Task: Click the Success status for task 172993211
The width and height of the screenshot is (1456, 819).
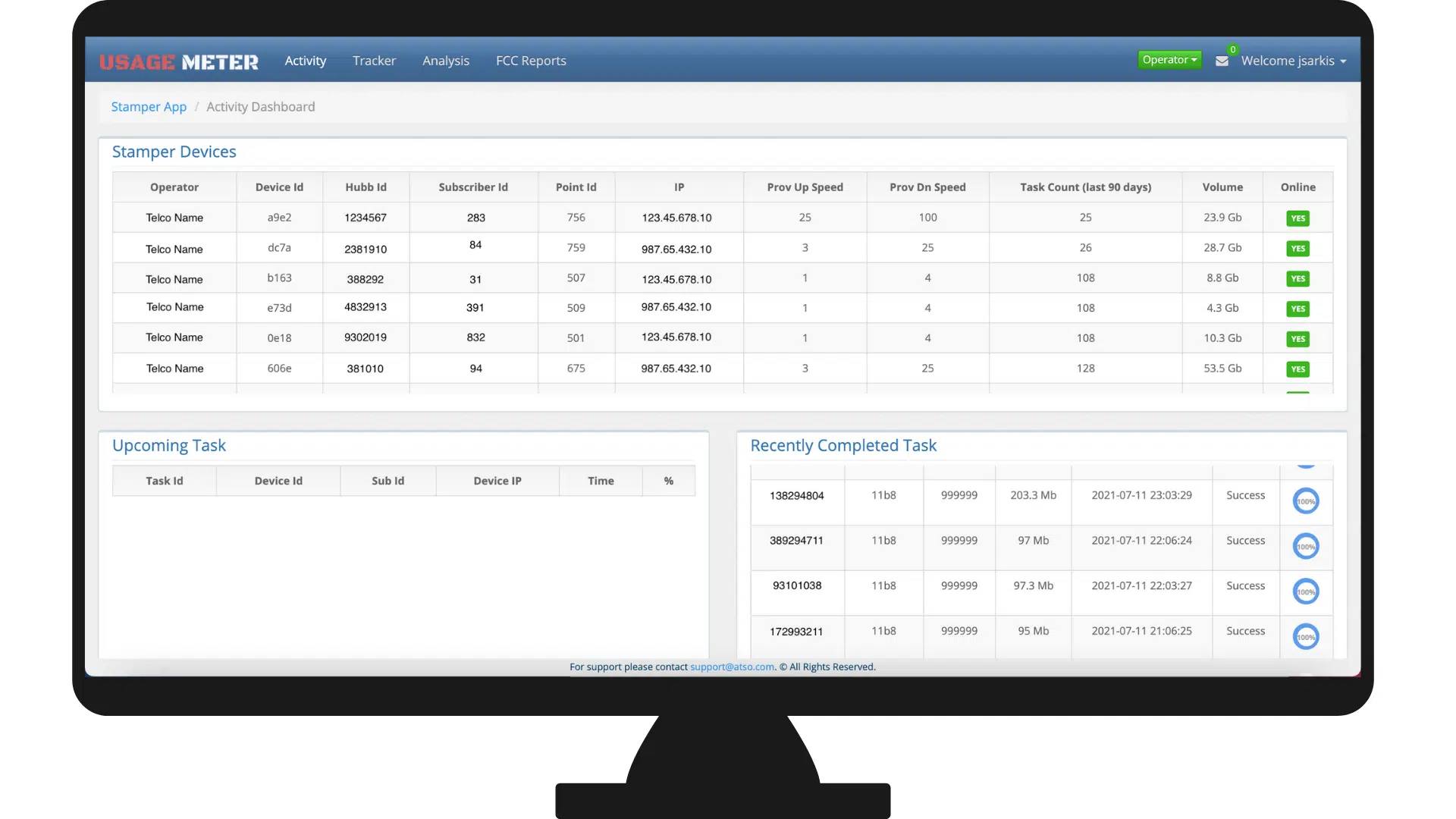Action: [1245, 631]
